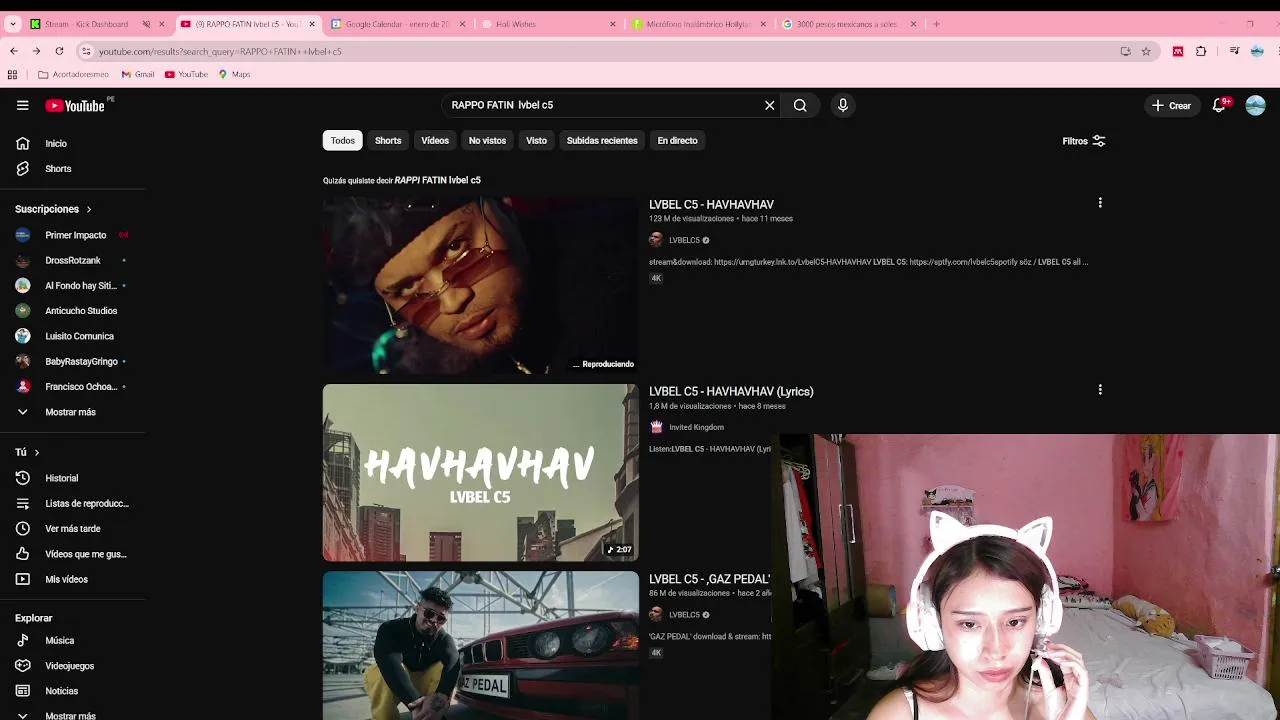Open the Chrome apps grid in bookmarks bar
Image resolution: width=1280 pixels, height=720 pixels.
(x=12, y=74)
